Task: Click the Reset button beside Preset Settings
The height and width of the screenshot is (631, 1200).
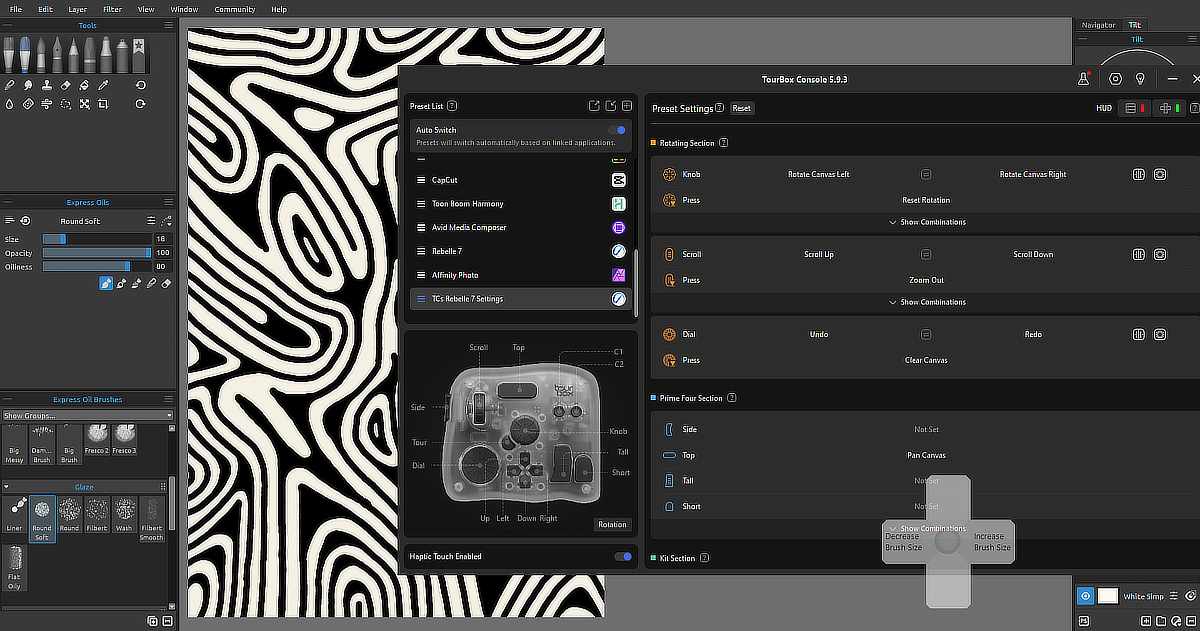Action: 741,108
